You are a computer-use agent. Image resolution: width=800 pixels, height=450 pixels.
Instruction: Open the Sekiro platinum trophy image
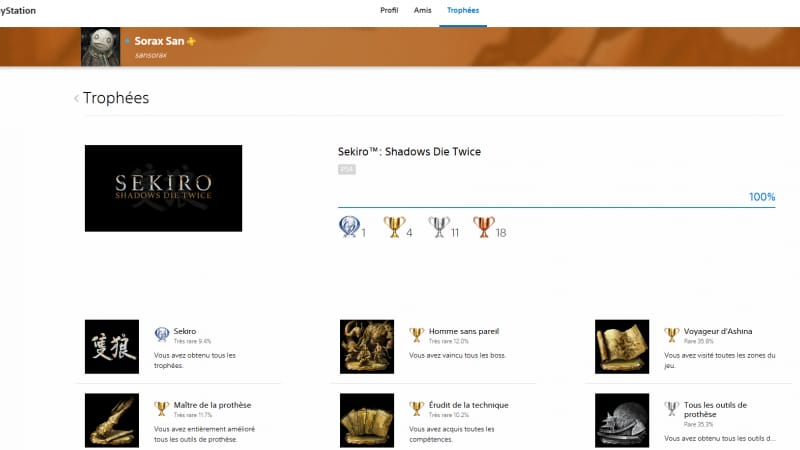[x=112, y=347]
